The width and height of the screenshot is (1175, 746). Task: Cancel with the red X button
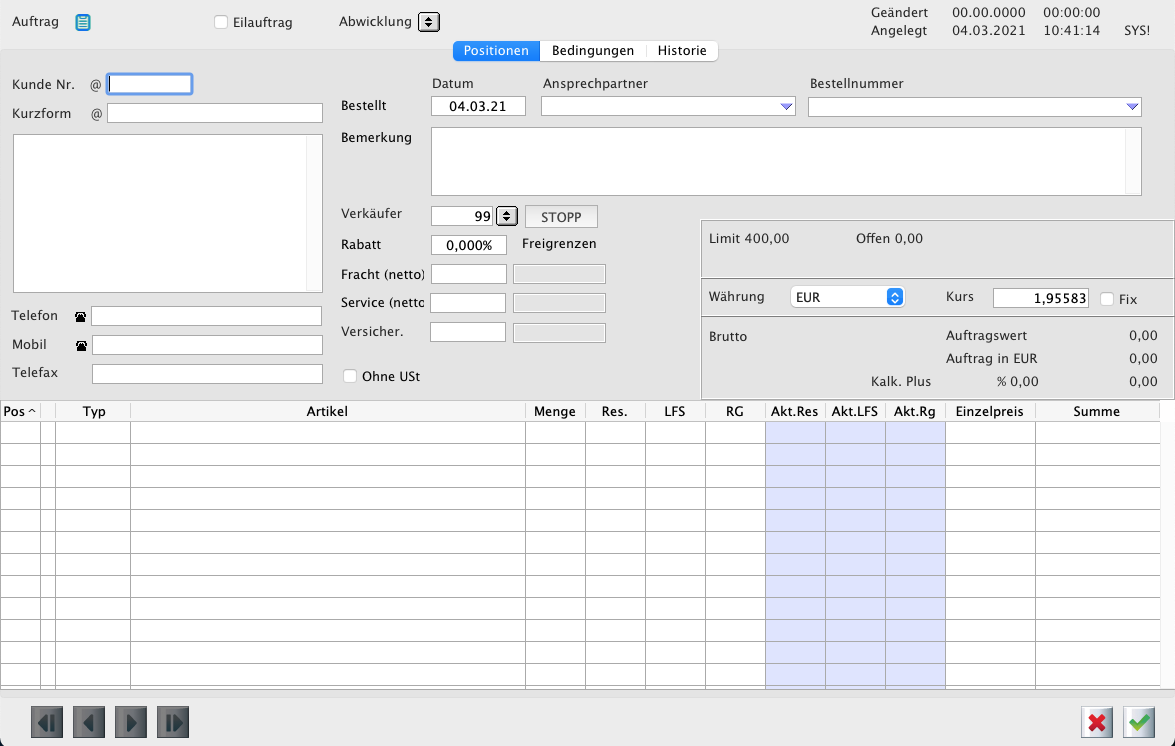1097,722
